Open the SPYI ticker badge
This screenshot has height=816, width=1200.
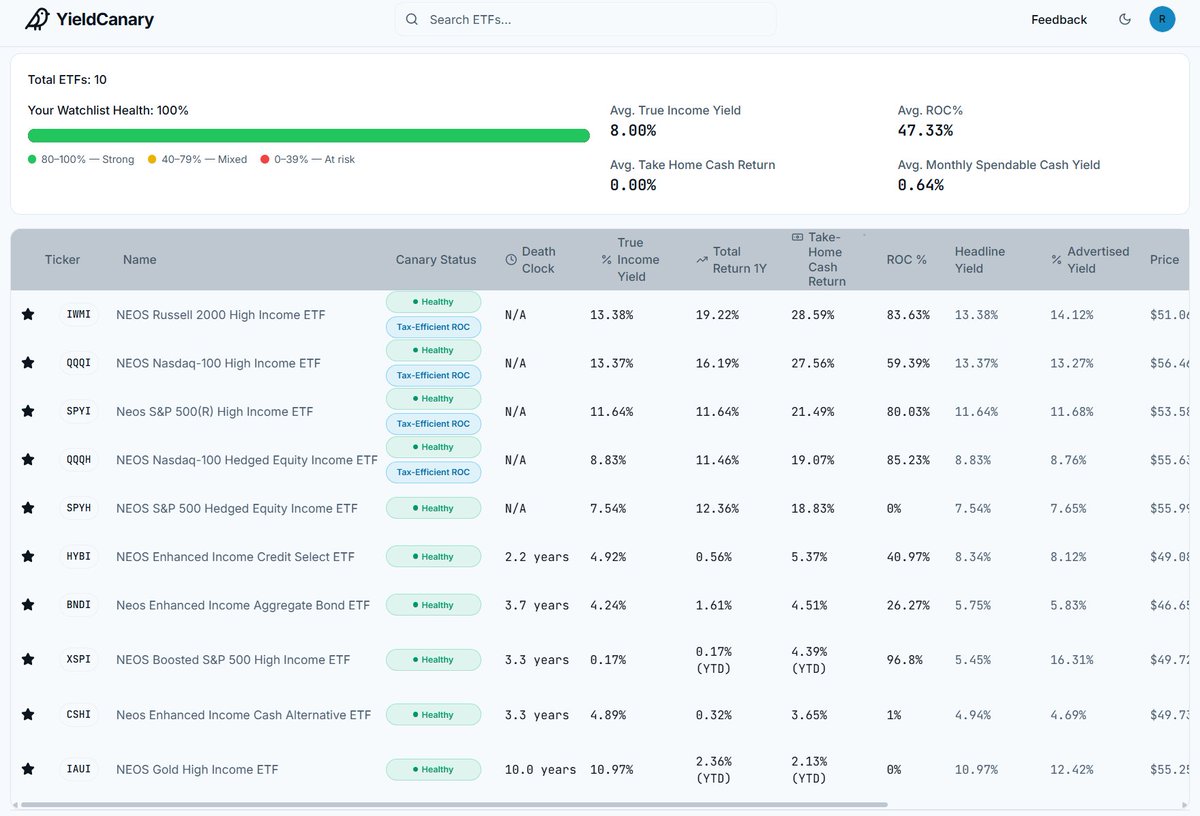click(x=78, y=411)
